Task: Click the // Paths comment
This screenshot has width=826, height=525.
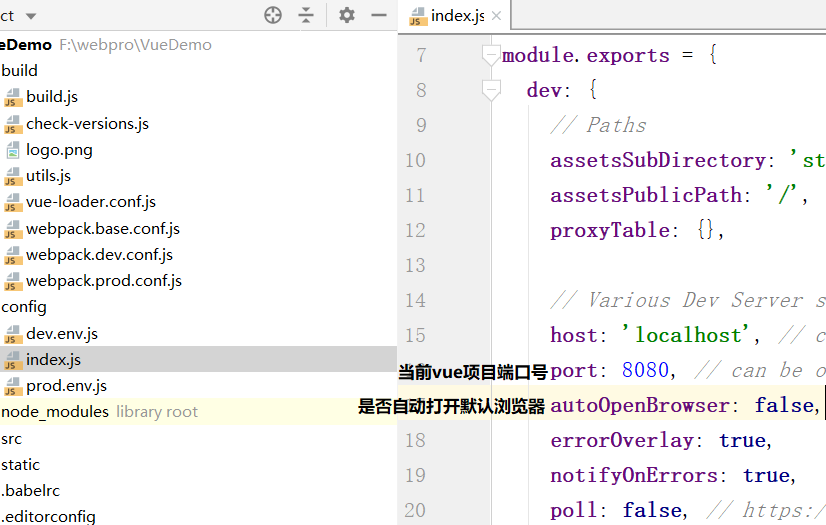Action: (598, 125)
